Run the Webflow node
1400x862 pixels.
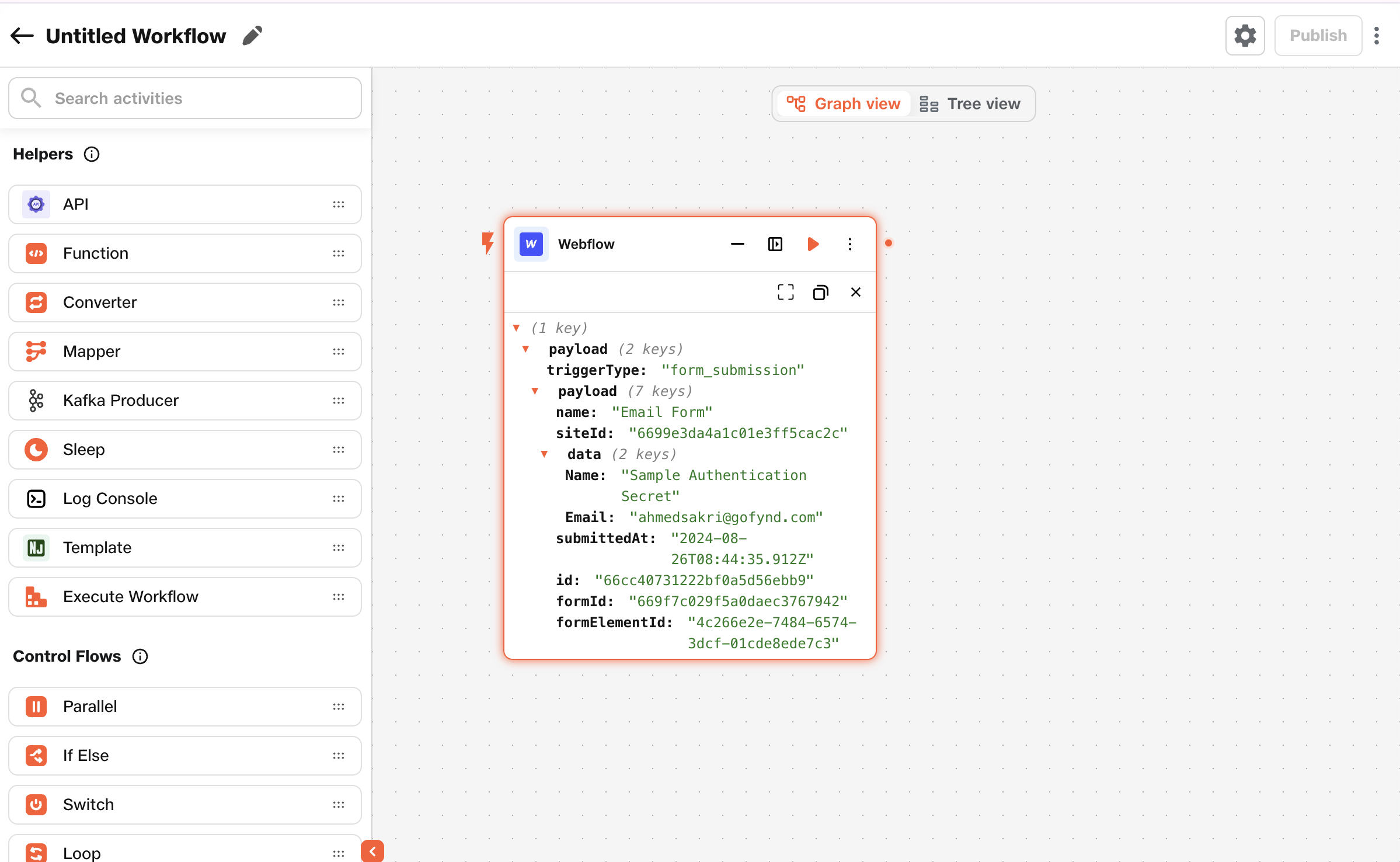pos(813,244)
